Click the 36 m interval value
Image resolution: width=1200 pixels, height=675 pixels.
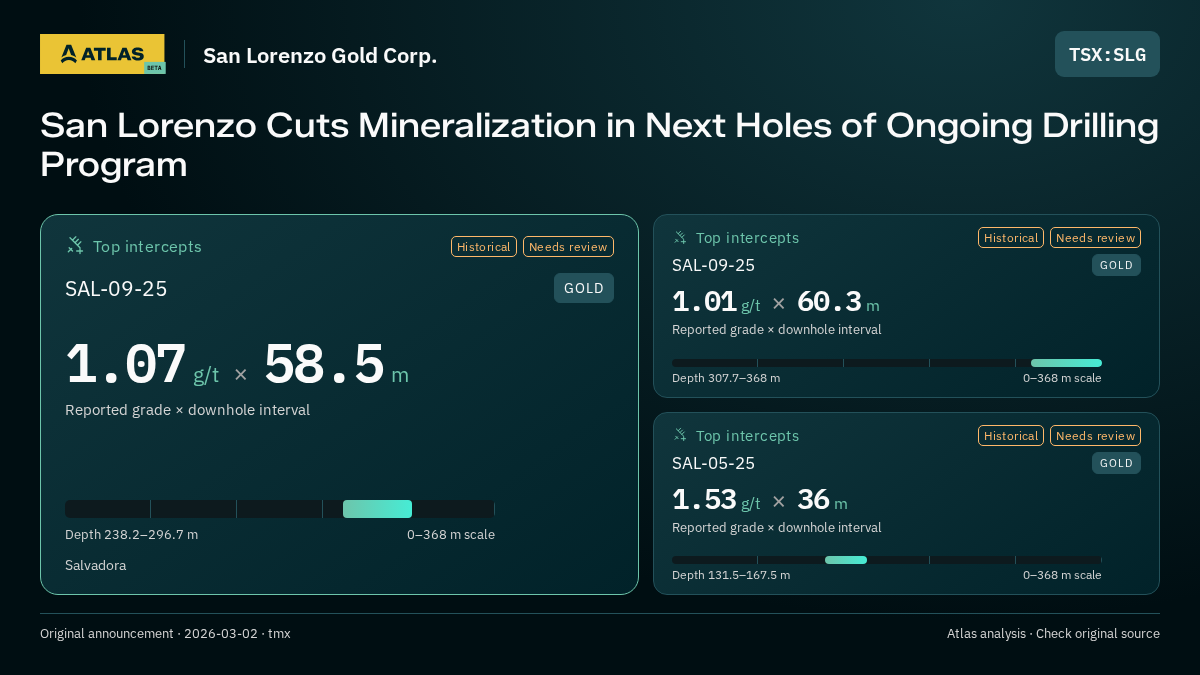(x=822, y=500)
